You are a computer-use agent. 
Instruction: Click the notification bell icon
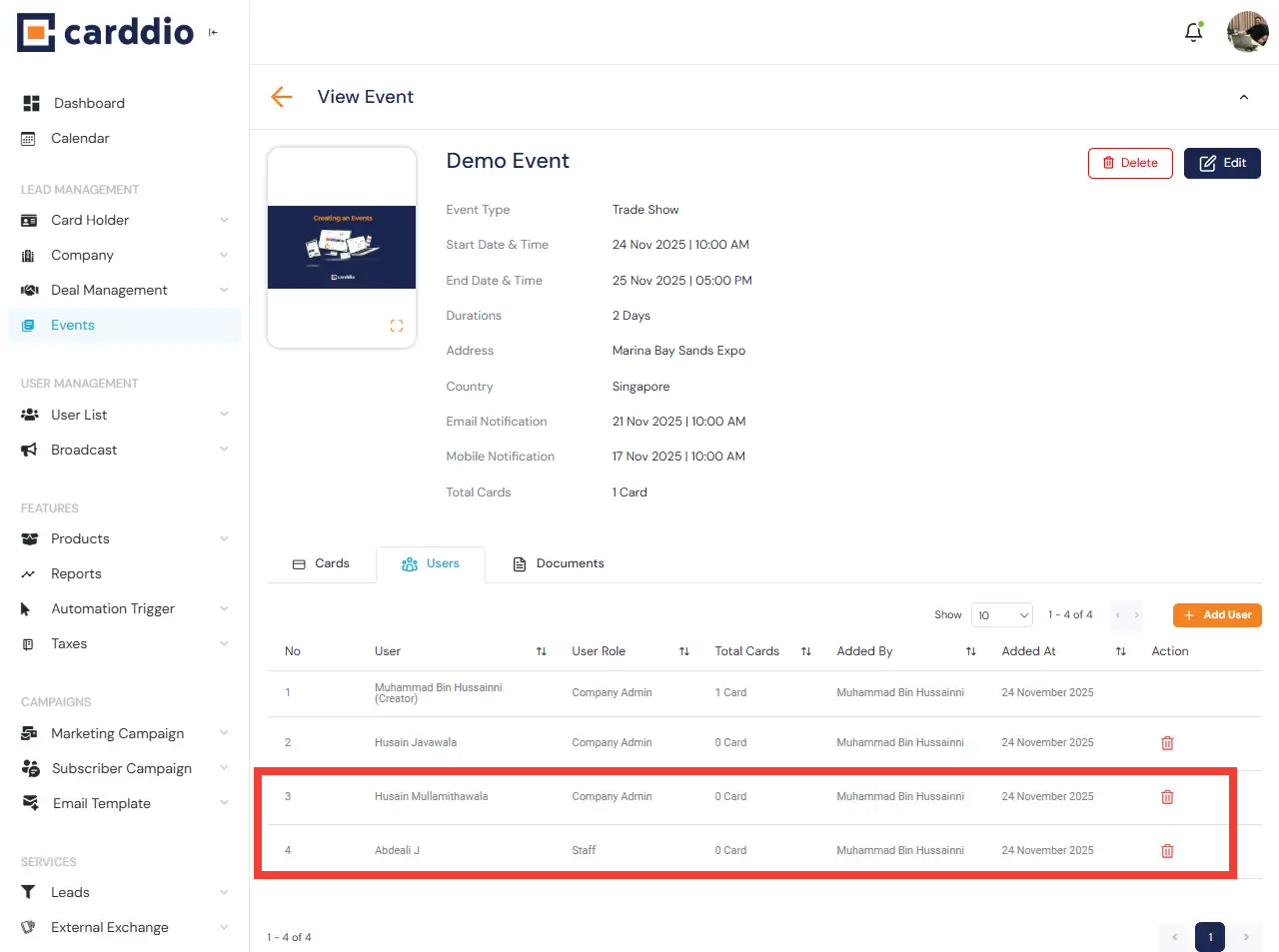click(x=1193, y=32)
